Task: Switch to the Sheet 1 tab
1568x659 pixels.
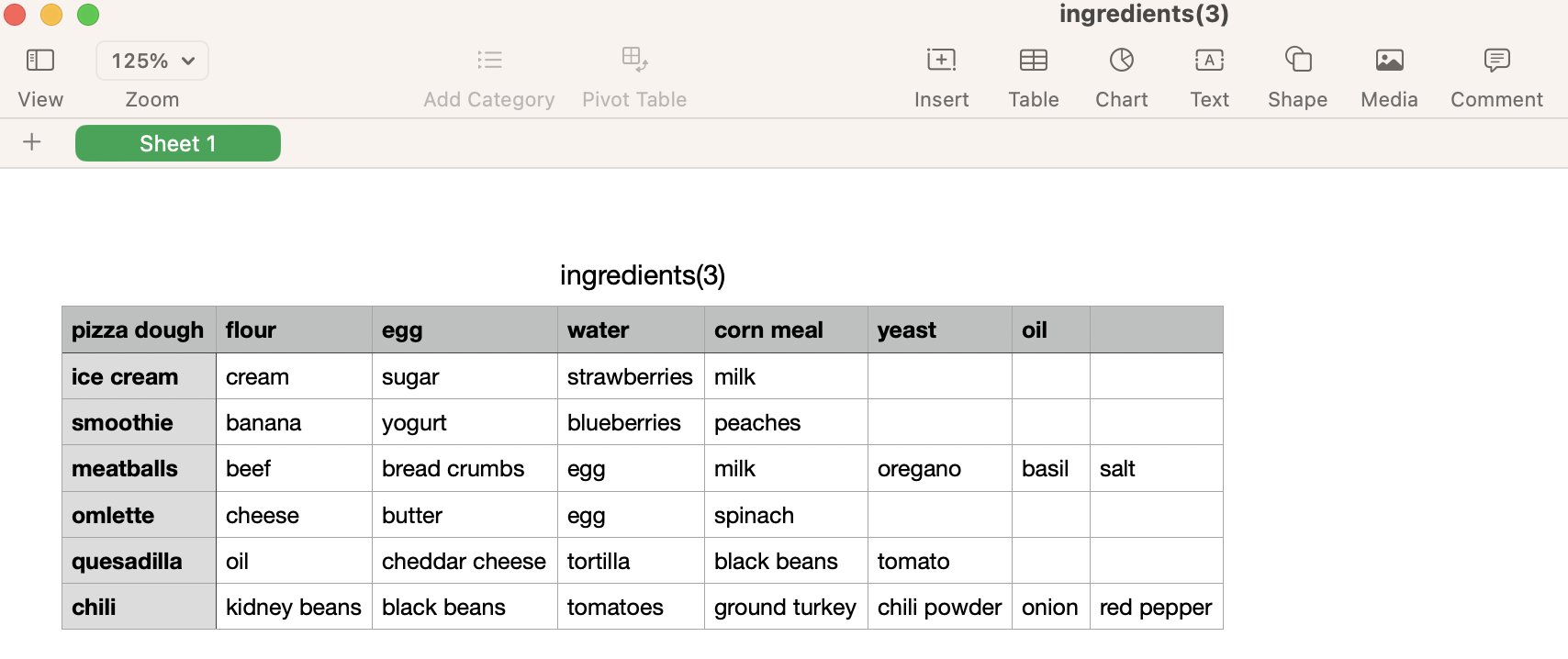Action: [x=178, y=143]
